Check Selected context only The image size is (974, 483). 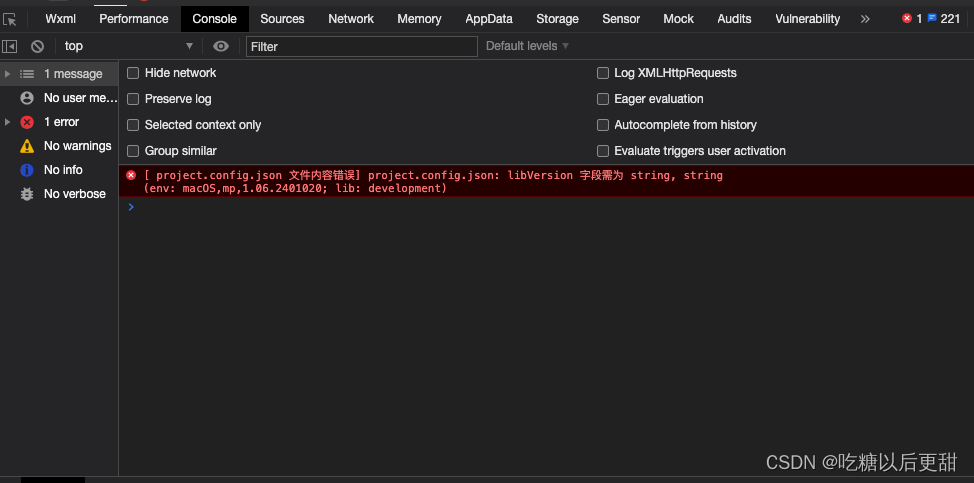tap(133, 125)
